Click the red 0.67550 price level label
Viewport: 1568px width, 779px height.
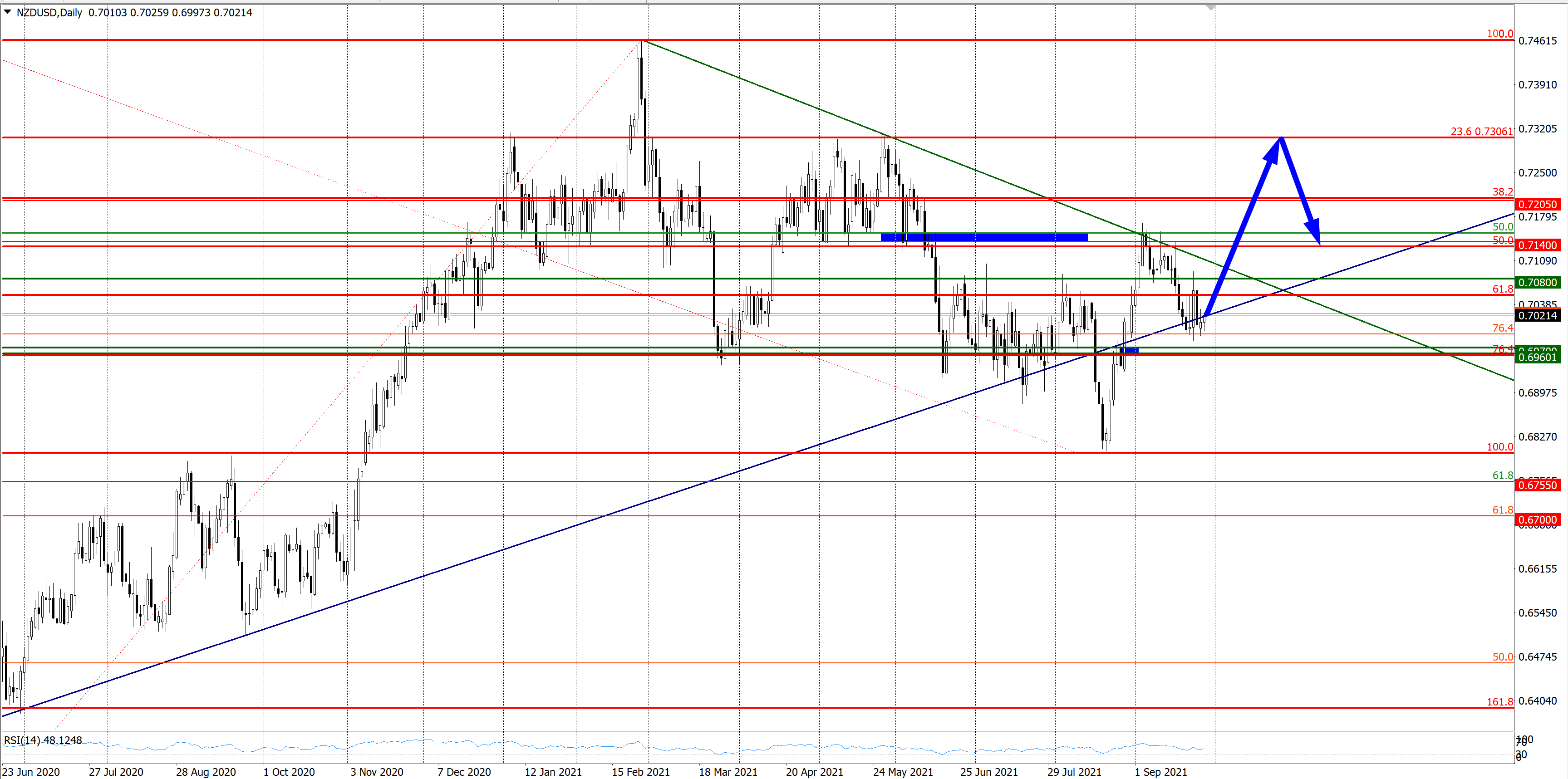coord(1537,485)
